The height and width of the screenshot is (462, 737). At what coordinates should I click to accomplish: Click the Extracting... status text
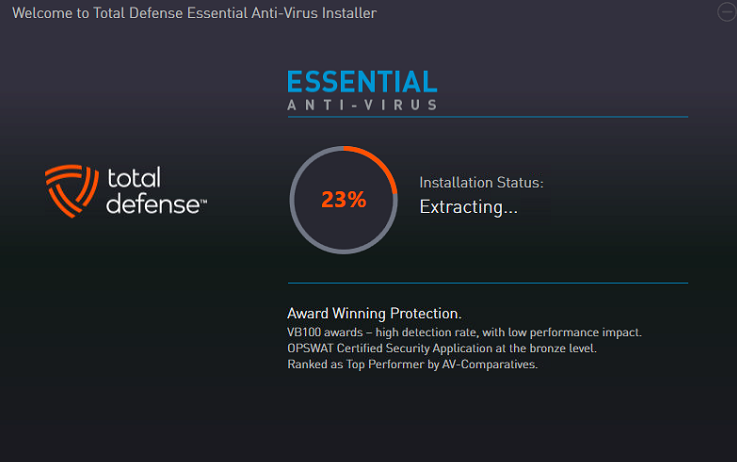point(469,207)
